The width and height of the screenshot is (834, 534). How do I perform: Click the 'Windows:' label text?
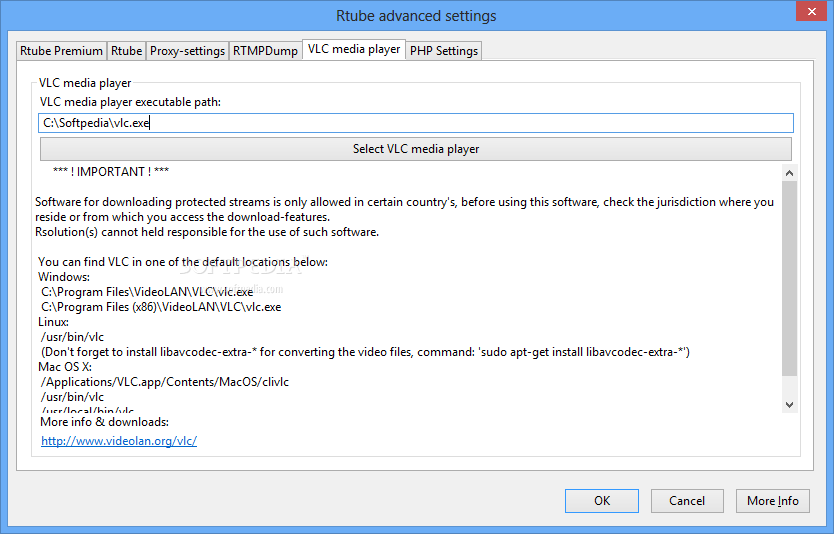64,277
